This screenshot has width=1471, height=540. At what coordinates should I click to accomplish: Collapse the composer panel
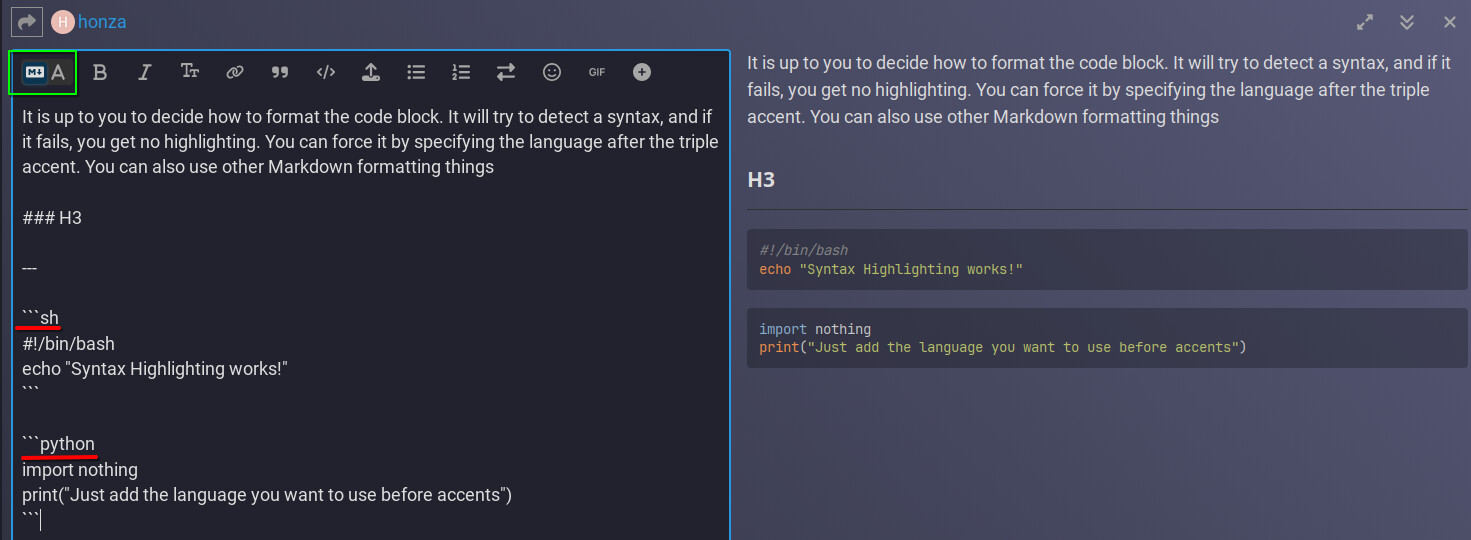click(1407, 22)
